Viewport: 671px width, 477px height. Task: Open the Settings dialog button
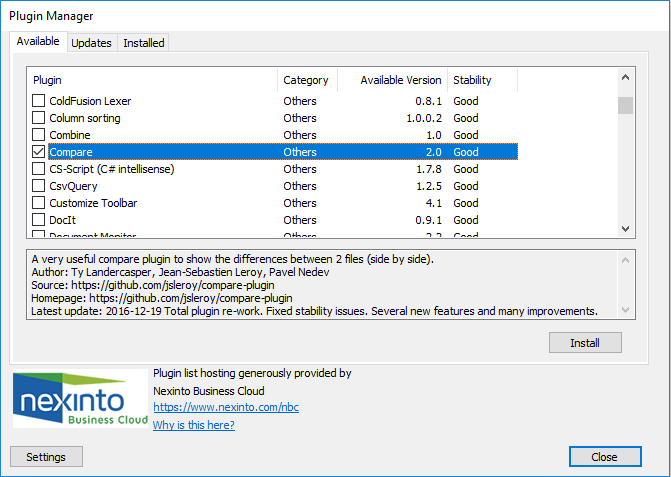[46, 457]
